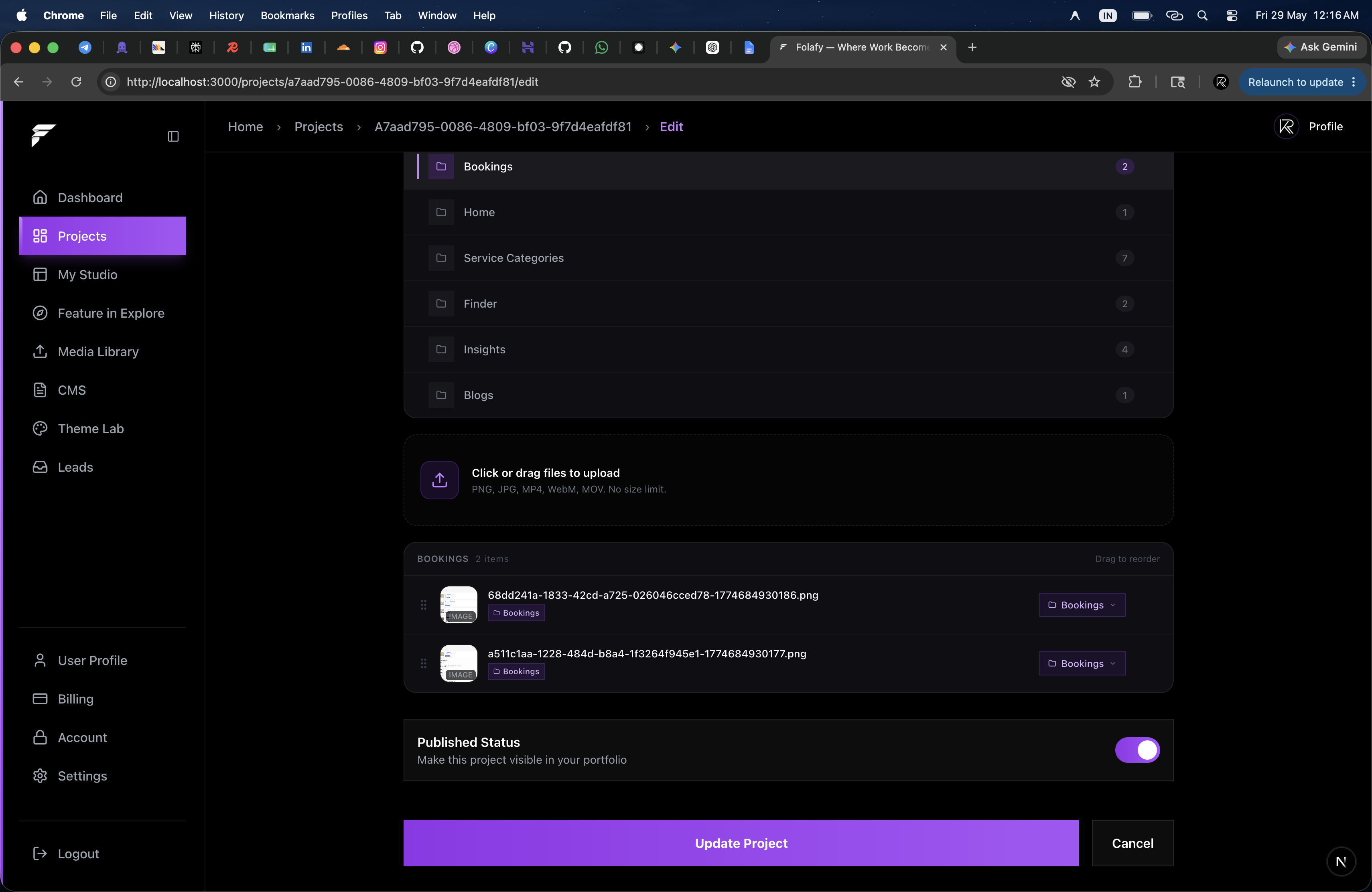Screen dimensions: 1372x892
Task: Open the Bookmarks menu
Action: 287,16
